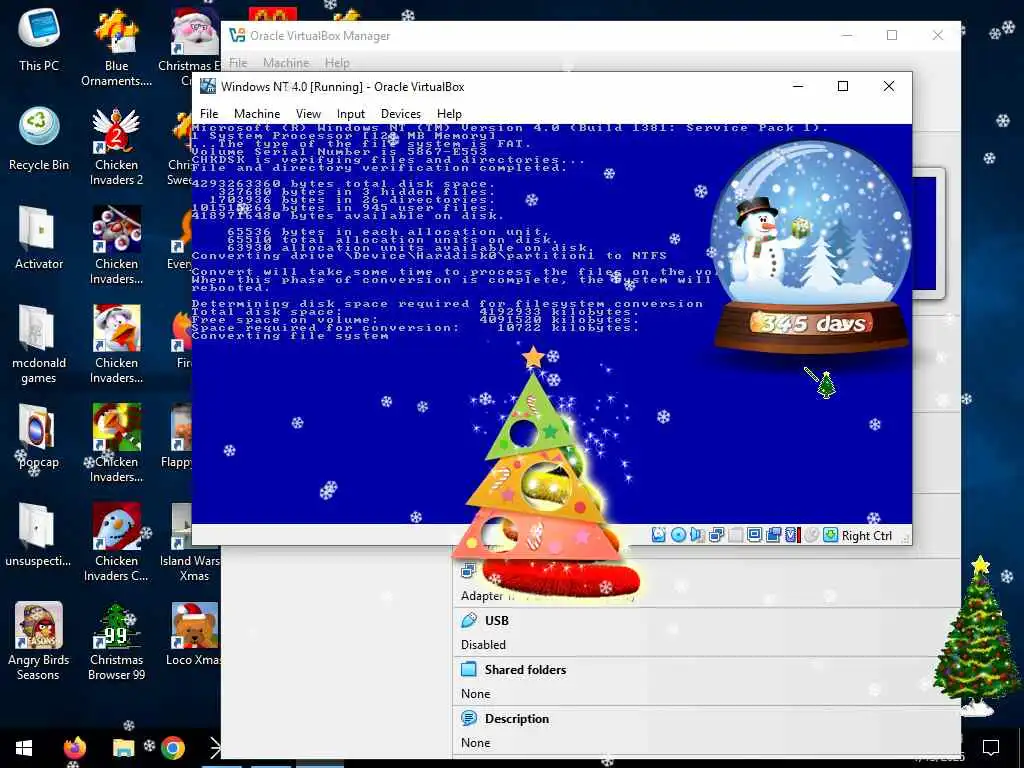Click the Oracle VirtualBox Manager logo icon
1024x768 pixels.
pyautogui.click(x=237, y=35)
